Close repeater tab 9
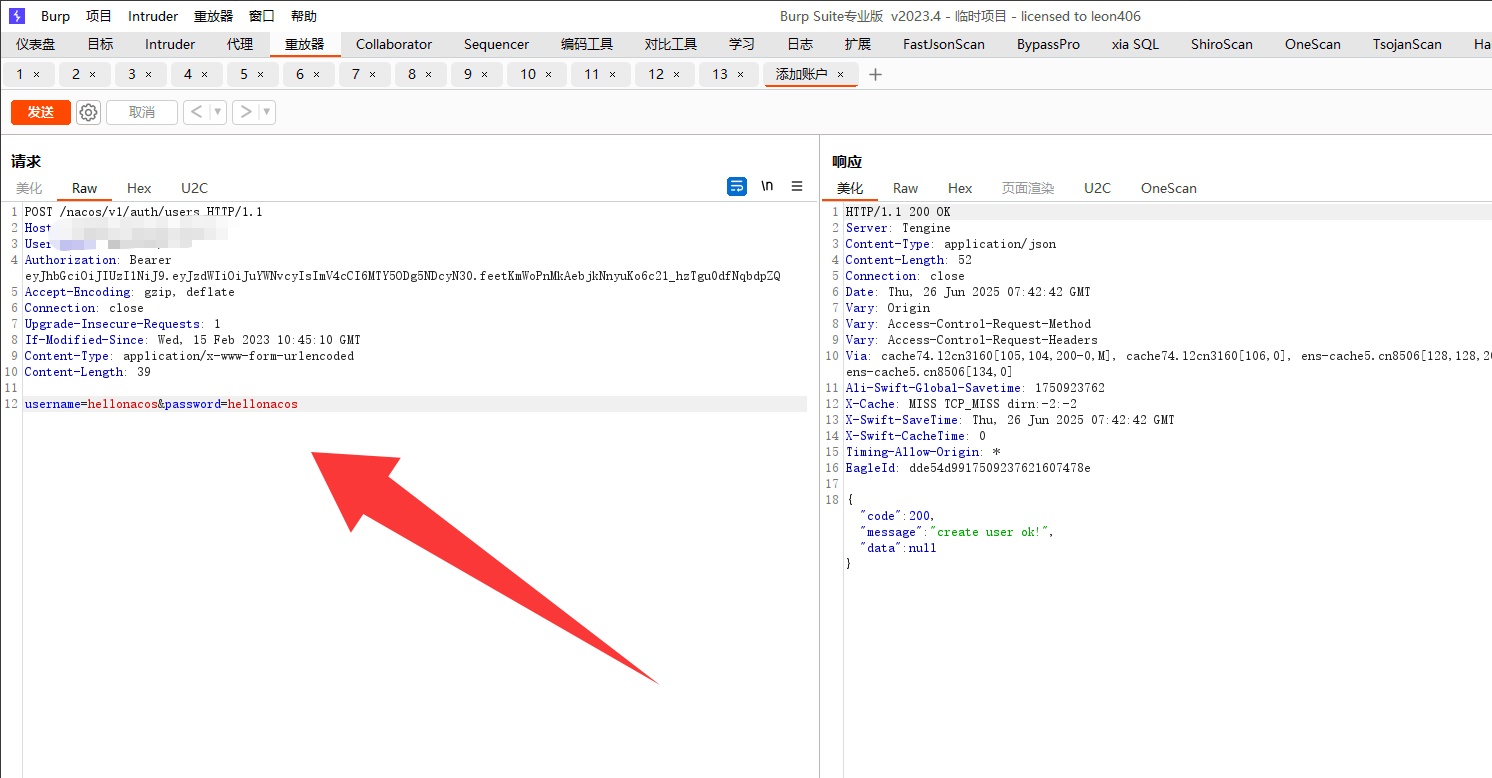This screenshot has height=778, width=1492. click(485, 75)
